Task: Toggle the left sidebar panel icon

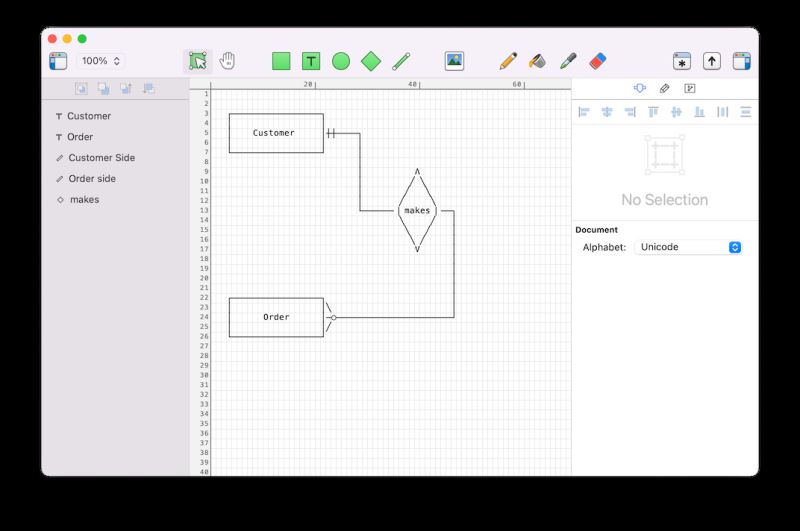Action: pos(58,61)
